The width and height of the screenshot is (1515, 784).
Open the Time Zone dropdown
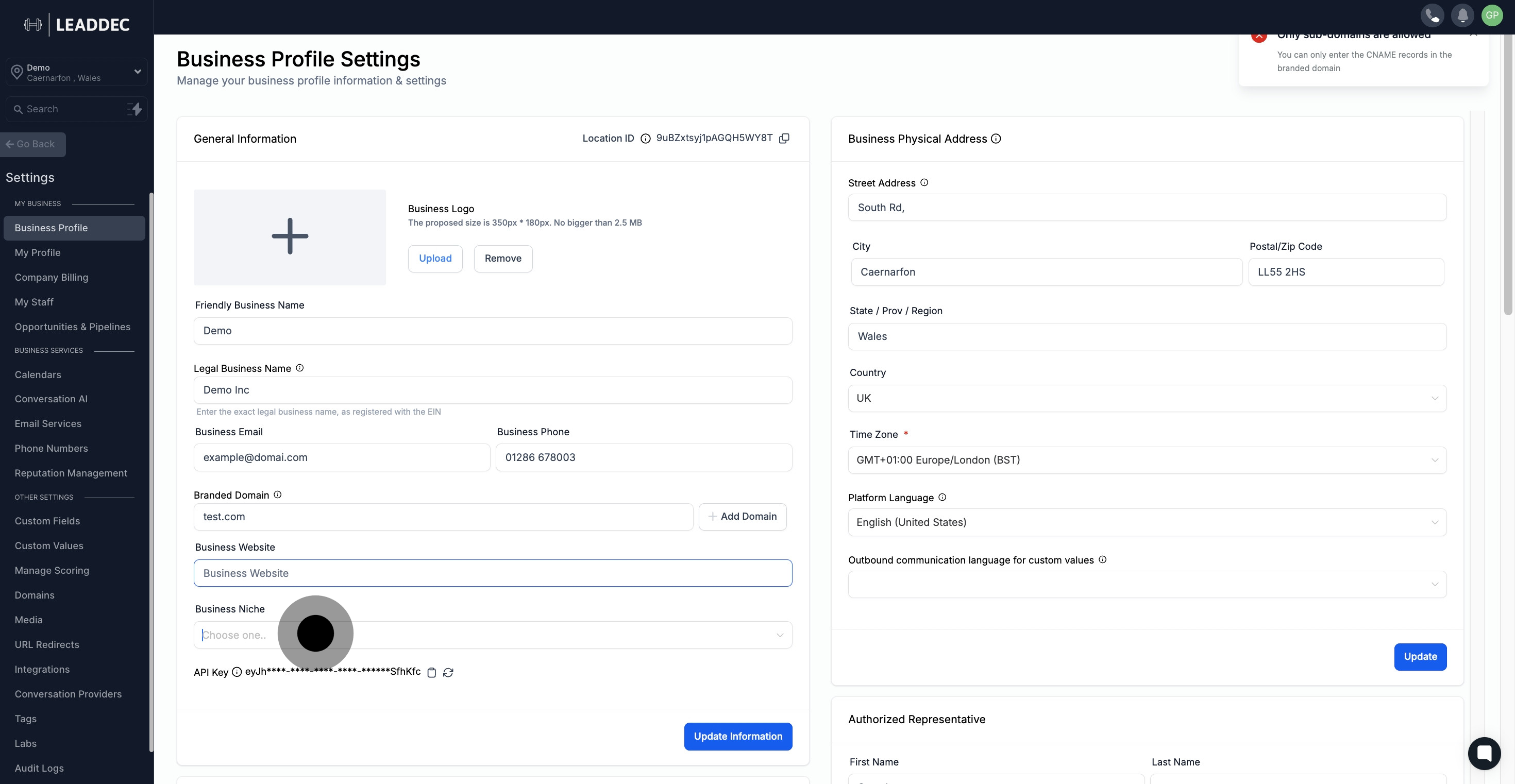click(x=1147, y=460)
